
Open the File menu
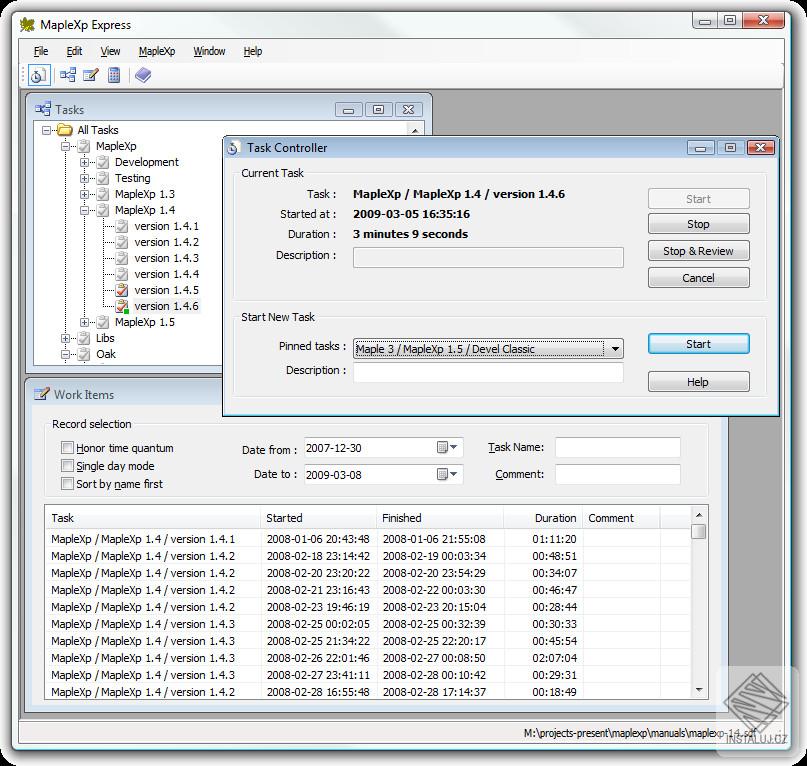tap(41, 51)
